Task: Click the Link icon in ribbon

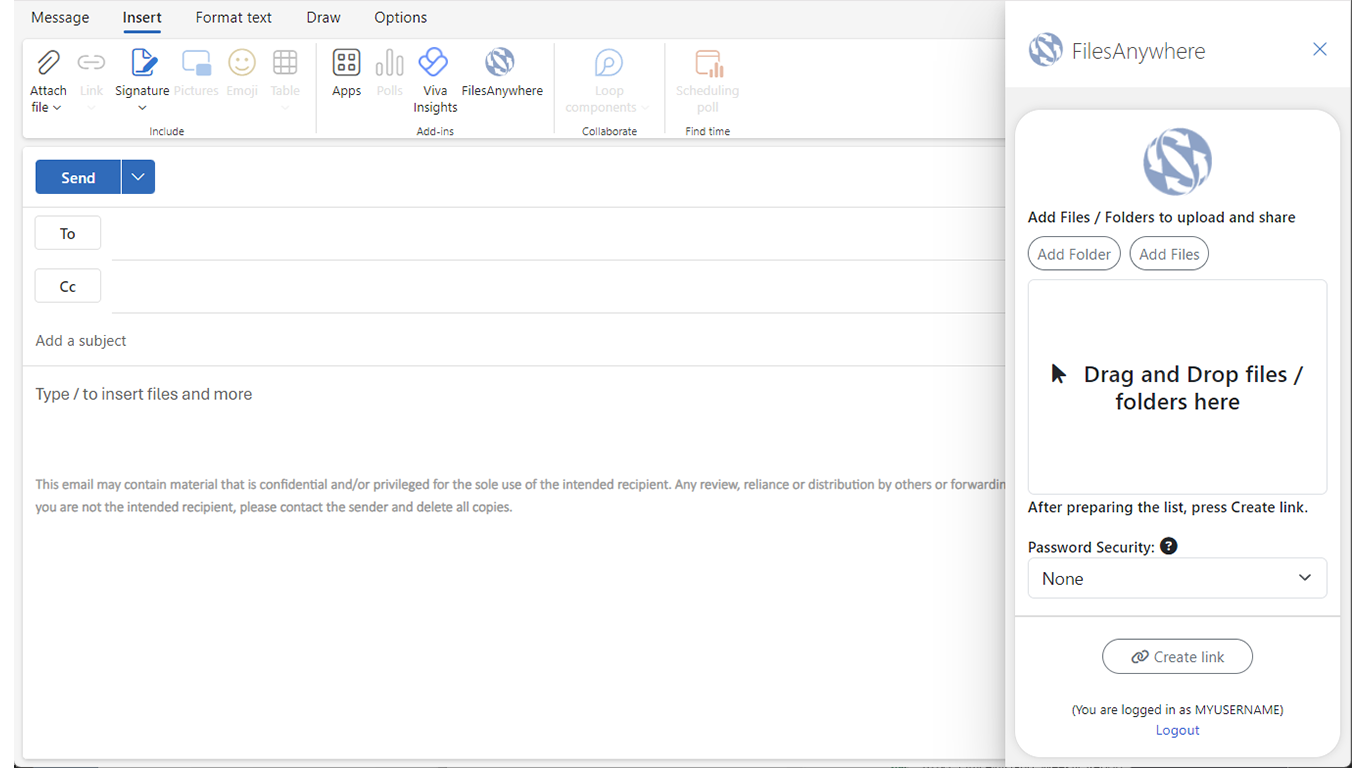Action: (91, 63)
